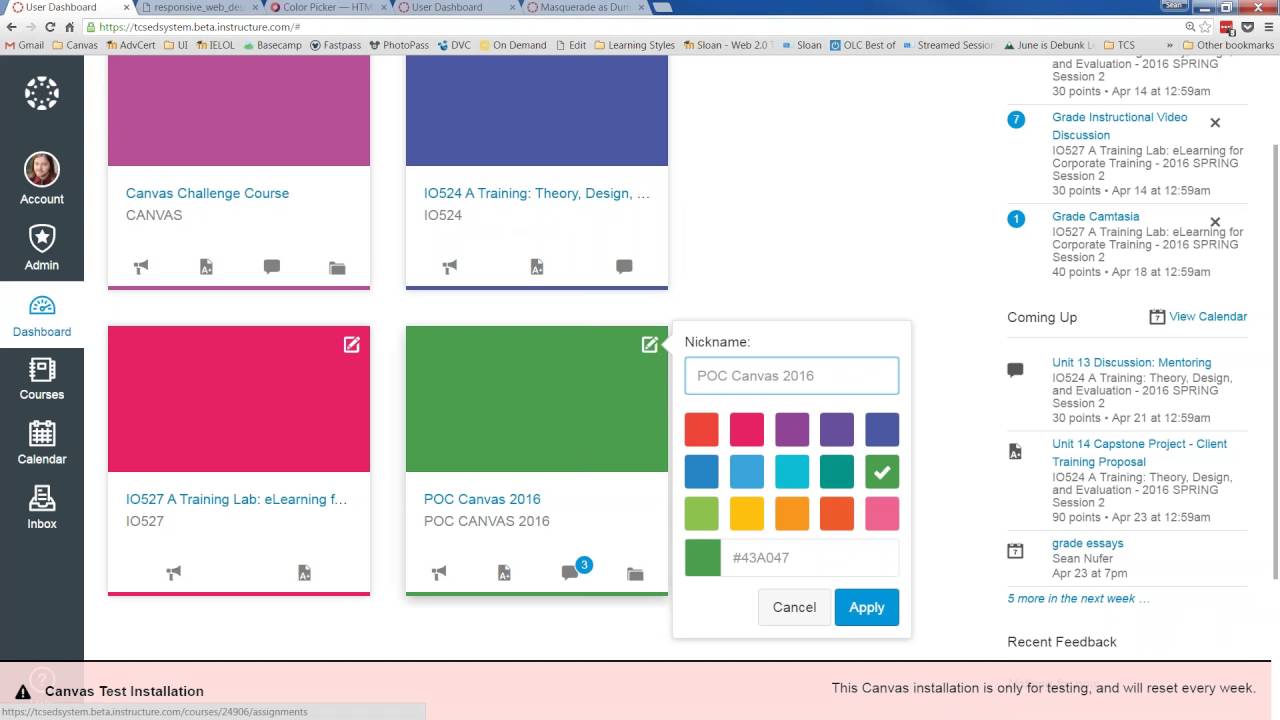Image resolution: width=1280 pixels, height=720 pixels.
Task: Click the Nickname input field
Action: coord(792,376)
